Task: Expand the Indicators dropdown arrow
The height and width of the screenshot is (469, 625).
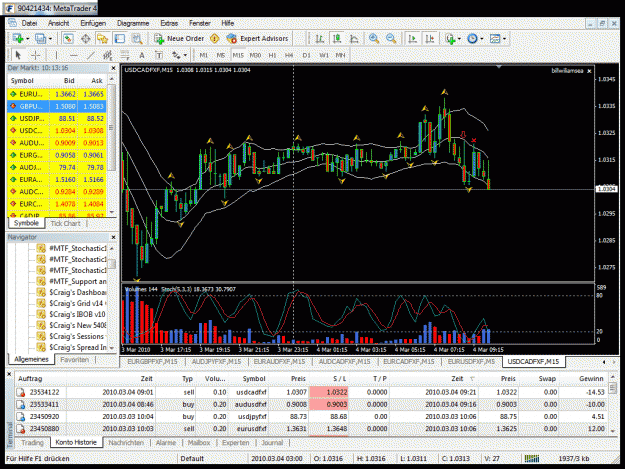Action: 459,39
